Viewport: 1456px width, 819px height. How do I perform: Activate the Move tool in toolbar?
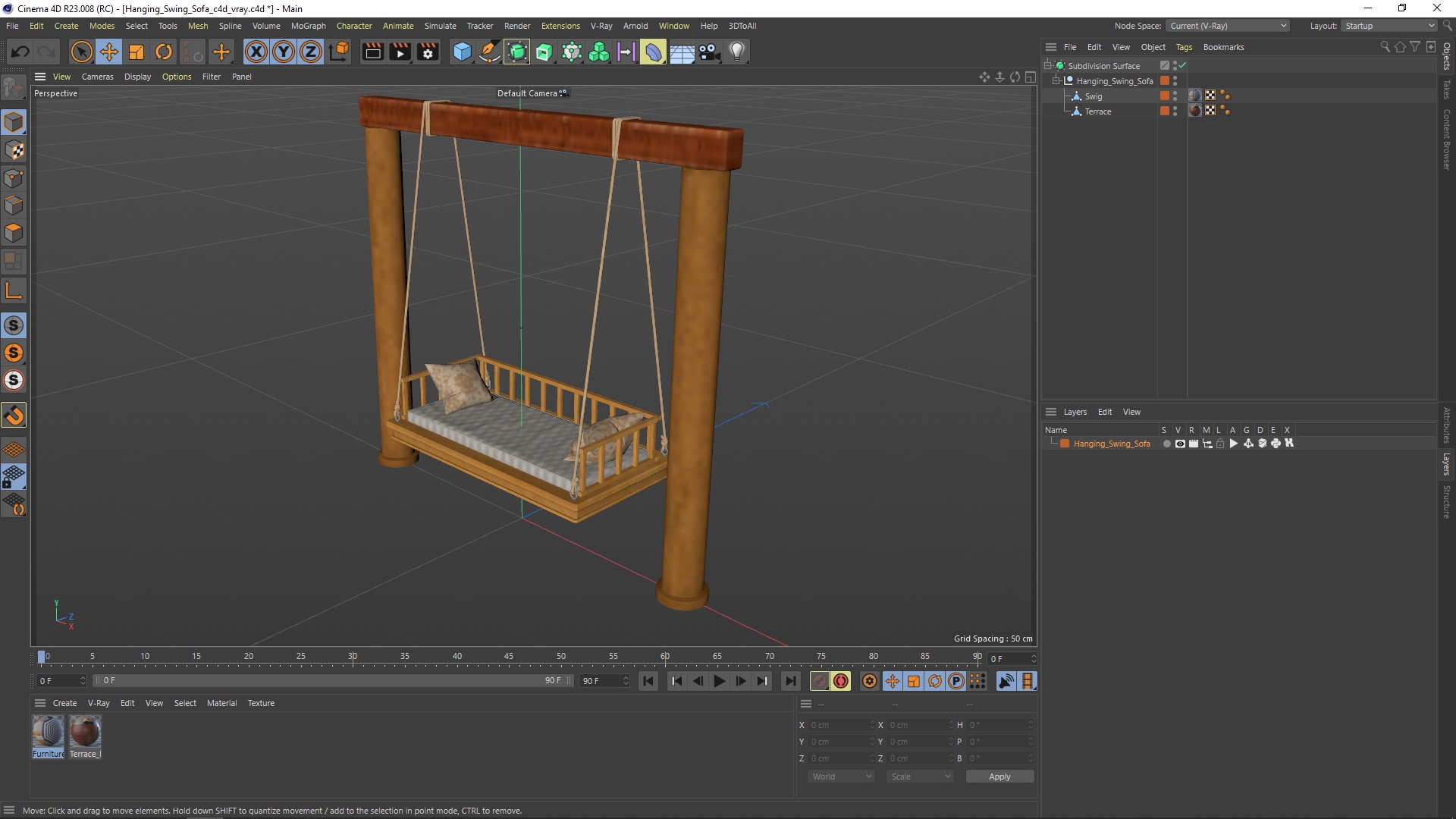(x=109, y=52)
